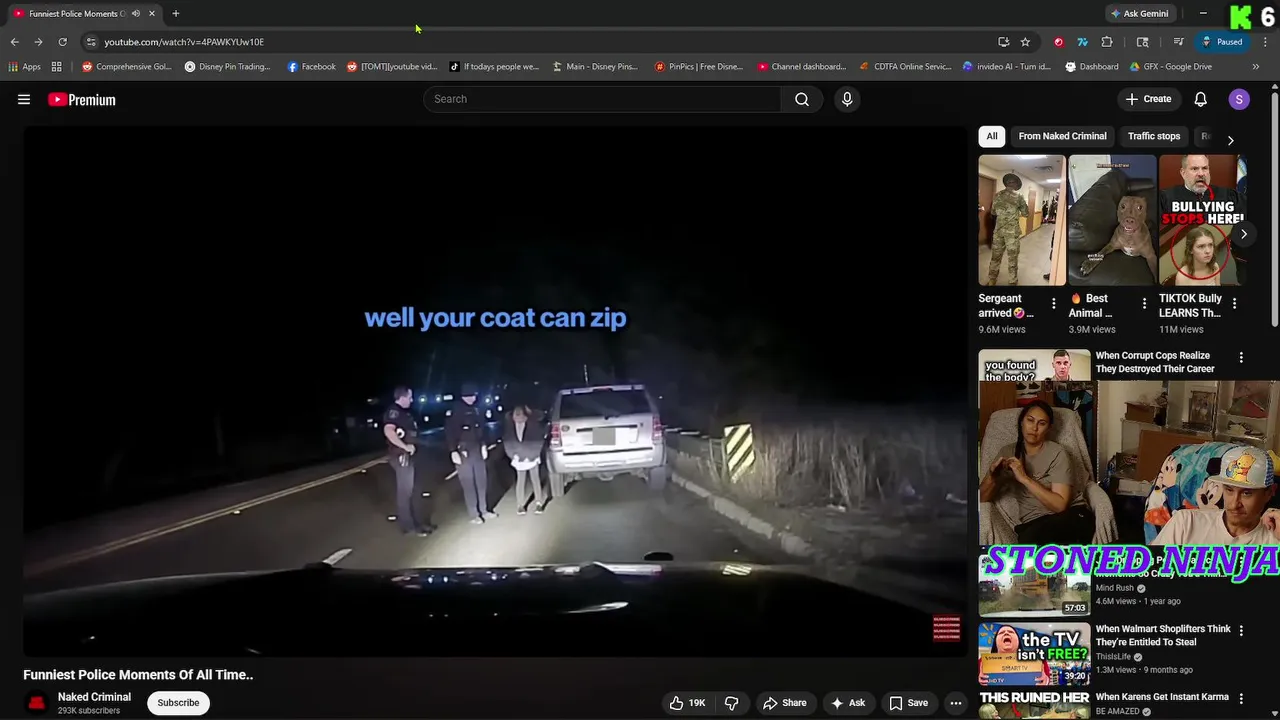Open the blue 7tv extension icon
Image resolution: width=1280 pixels, height=720 pixels.
point(1082,42)
